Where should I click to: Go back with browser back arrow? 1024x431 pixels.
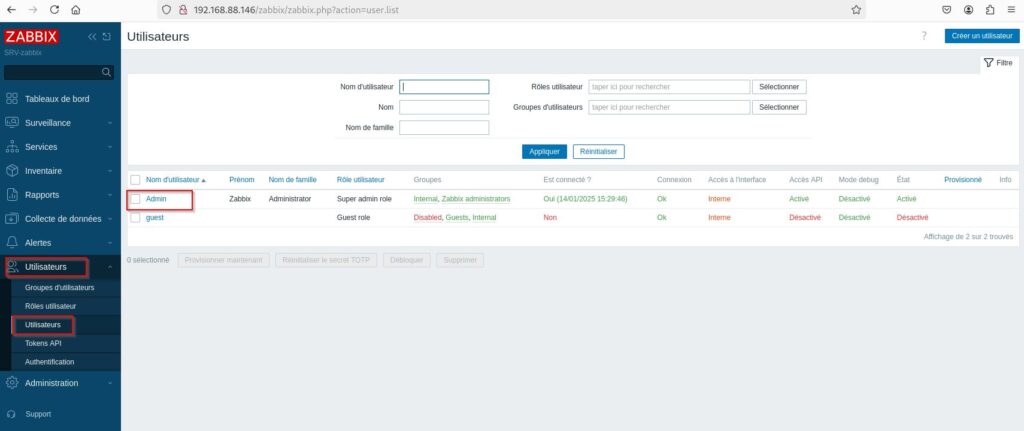click(11, 10)
